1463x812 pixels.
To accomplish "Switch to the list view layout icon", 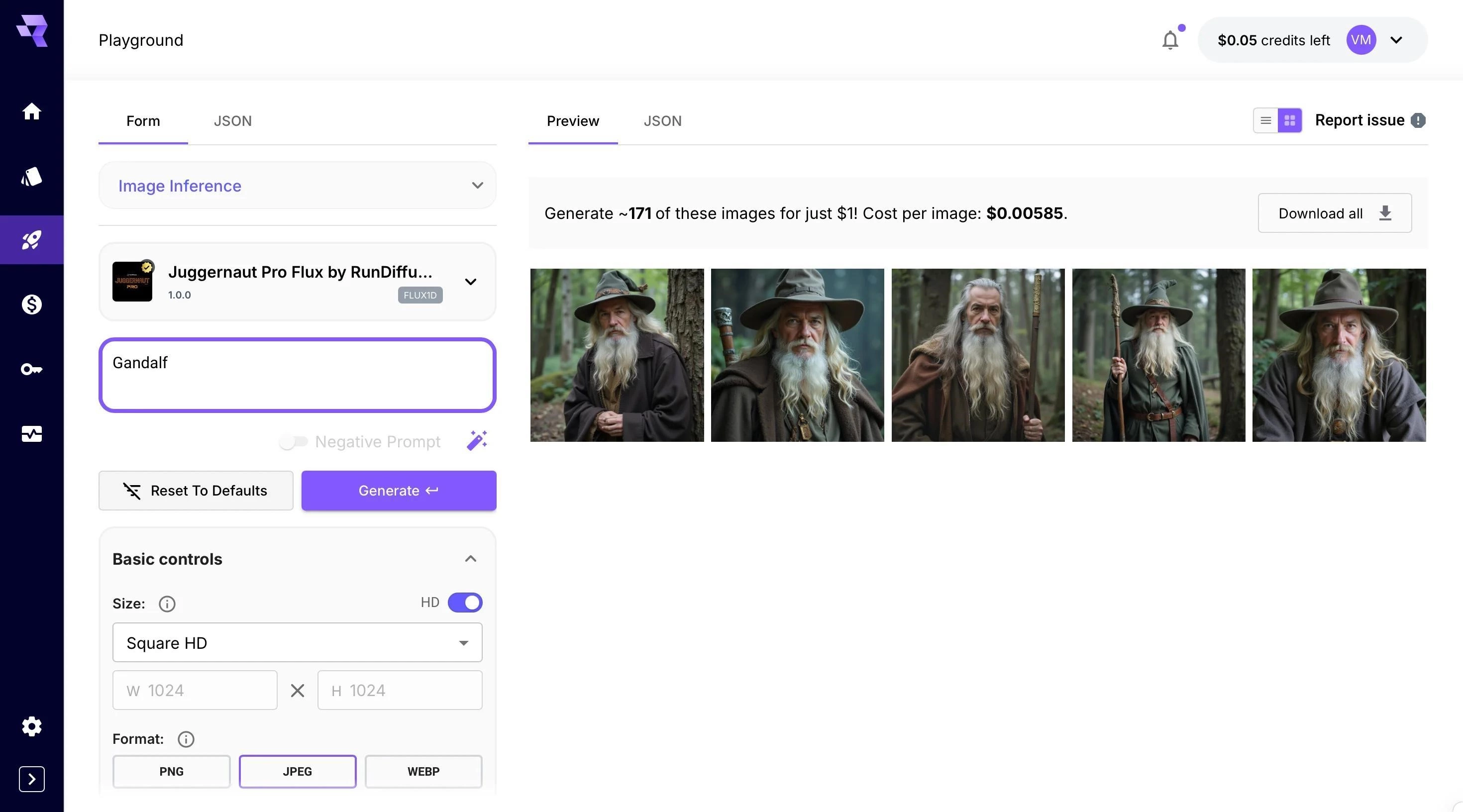I will (x=1265, y=120).
